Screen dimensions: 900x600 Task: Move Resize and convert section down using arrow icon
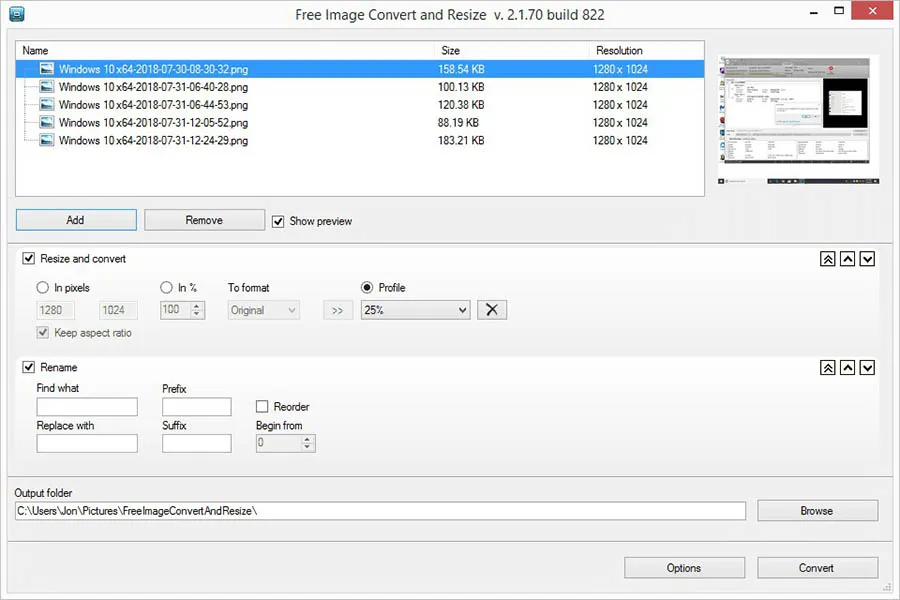(867, 258)
